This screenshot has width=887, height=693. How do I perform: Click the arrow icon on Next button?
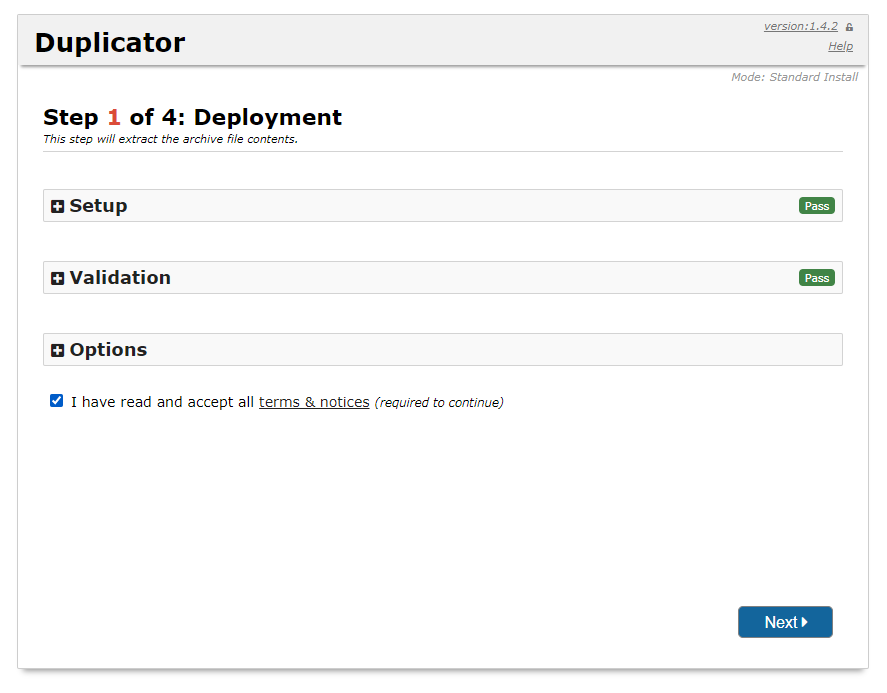coord(804,622)
